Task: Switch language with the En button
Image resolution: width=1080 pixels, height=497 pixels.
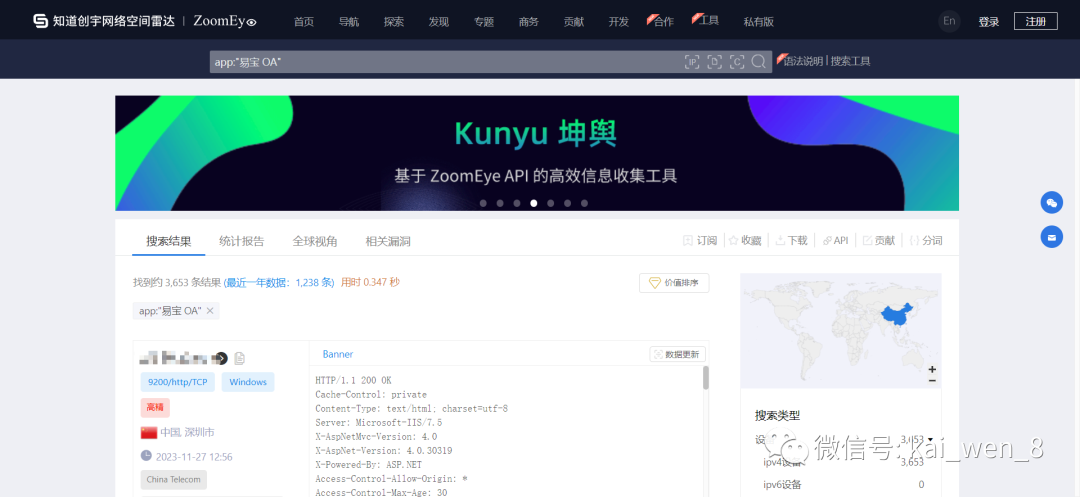Action: (x=949, y=21)
